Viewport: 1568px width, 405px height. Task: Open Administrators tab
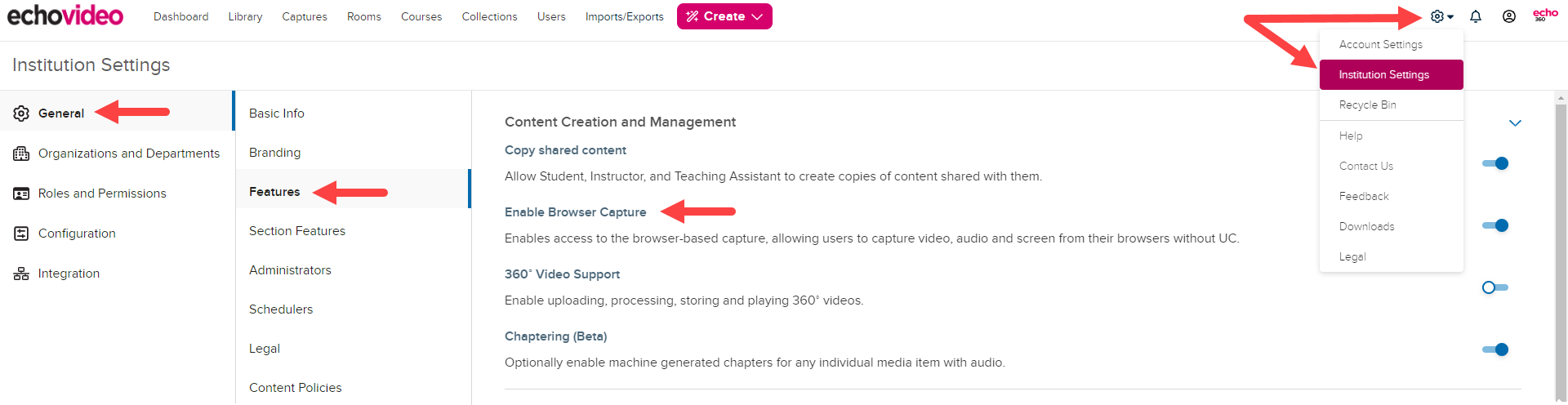pyautogui.click(x=353, y=269)
